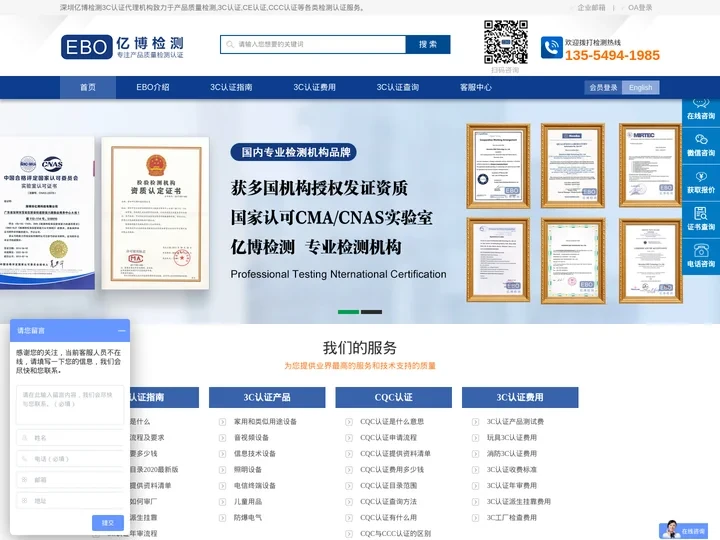Click arrow icon beside CQC认证是什么意思
Screen dimensions: 720x540
349,422
